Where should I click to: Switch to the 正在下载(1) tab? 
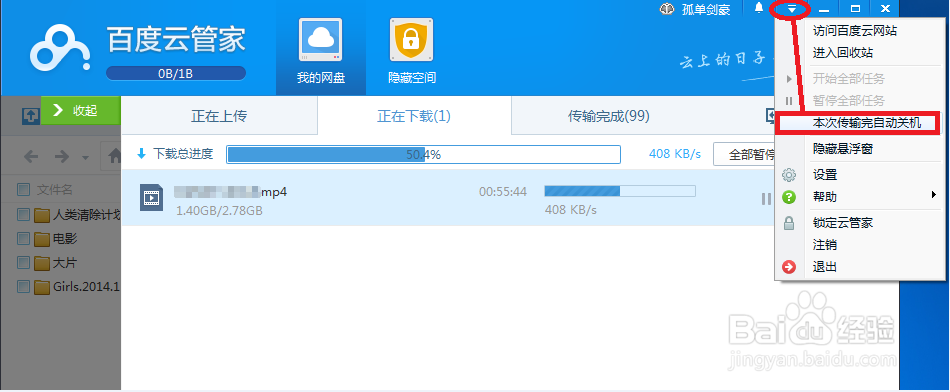pos(414,116)
